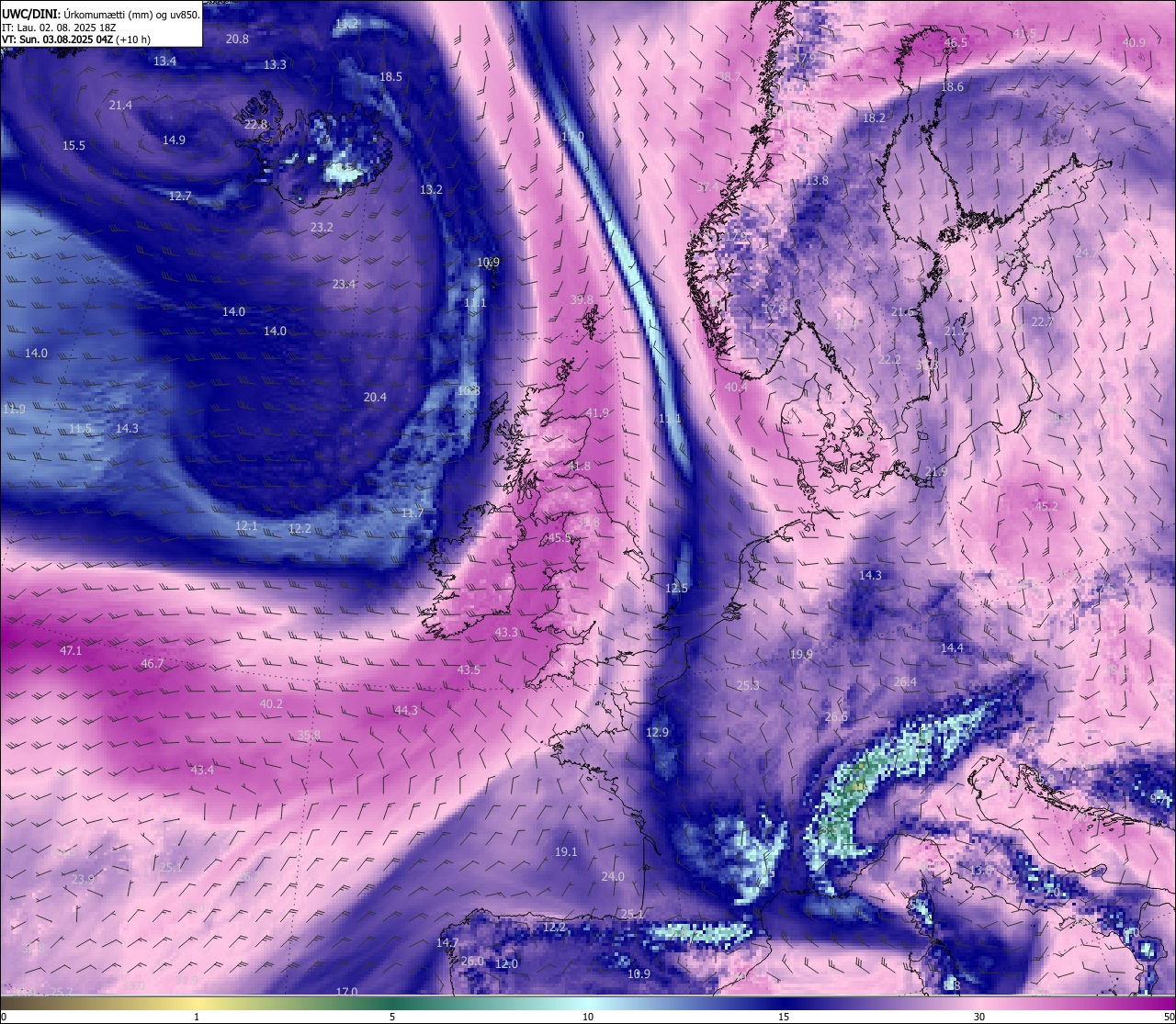Select the 11.7 value label
Viewport: 1176px width, 1024px height.
(412, 512)
